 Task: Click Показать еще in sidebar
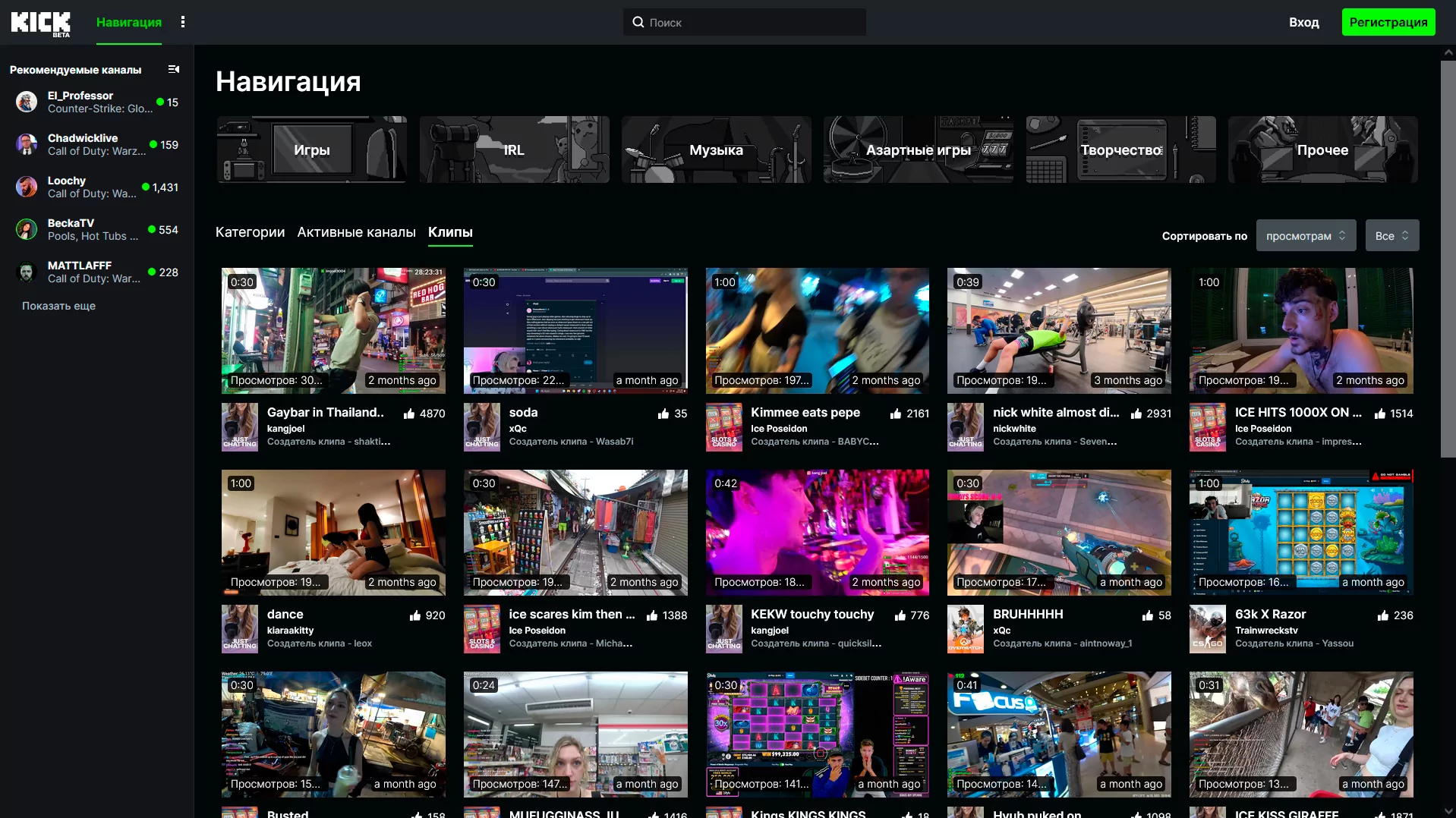58,306
